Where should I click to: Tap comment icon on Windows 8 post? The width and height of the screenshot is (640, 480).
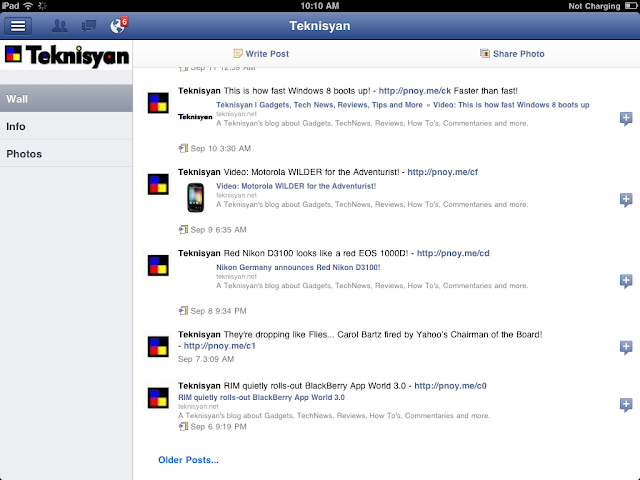point(626,119)
